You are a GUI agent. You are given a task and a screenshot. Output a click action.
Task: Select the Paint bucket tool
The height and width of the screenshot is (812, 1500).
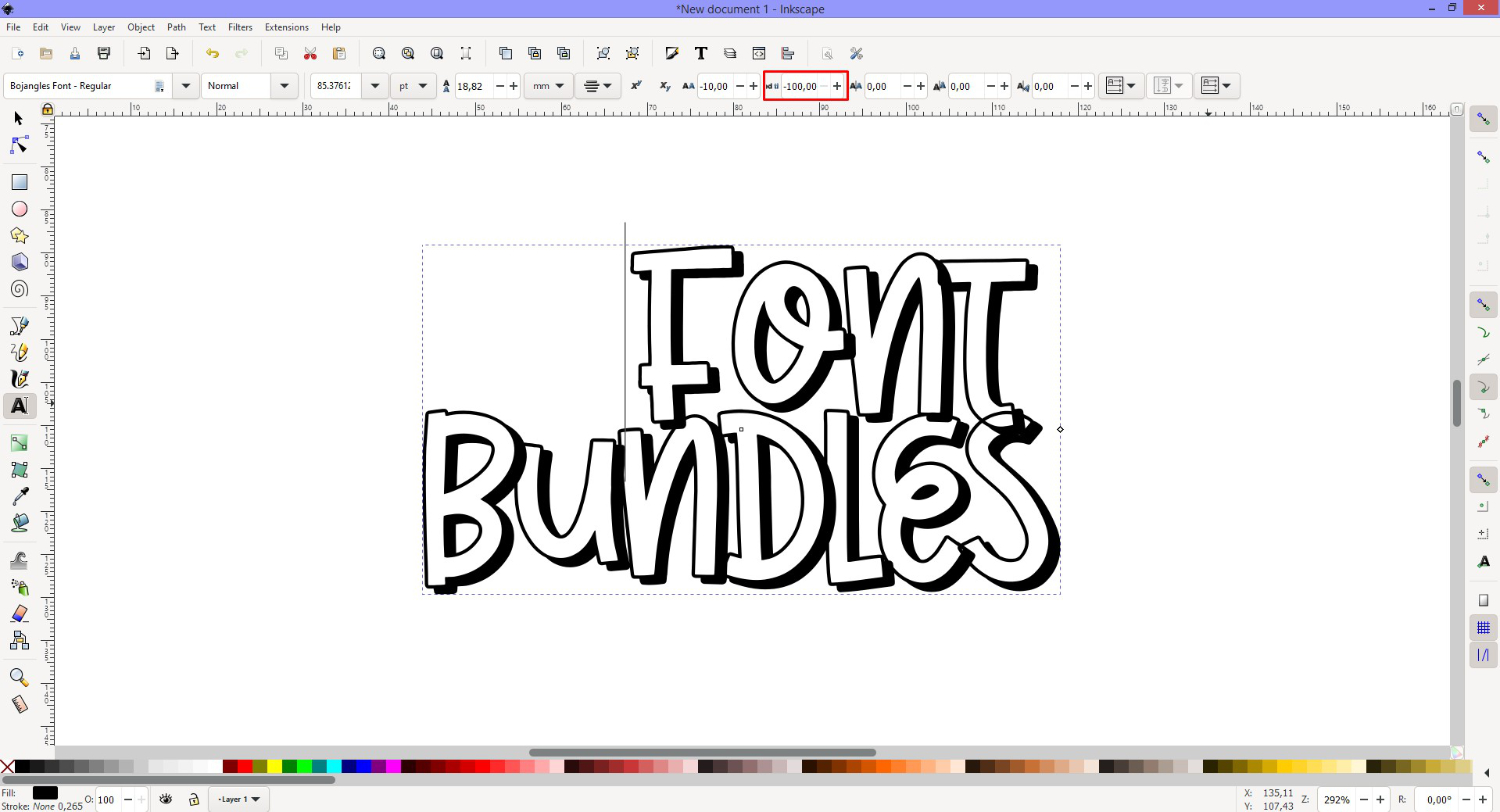tap(19, 523)
